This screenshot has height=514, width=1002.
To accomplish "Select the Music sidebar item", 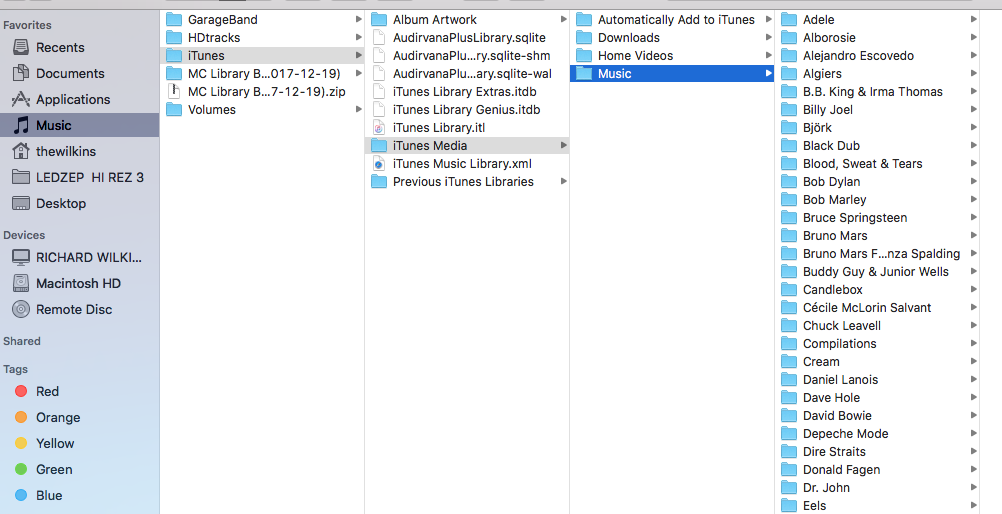I will [x=79, y=125].
